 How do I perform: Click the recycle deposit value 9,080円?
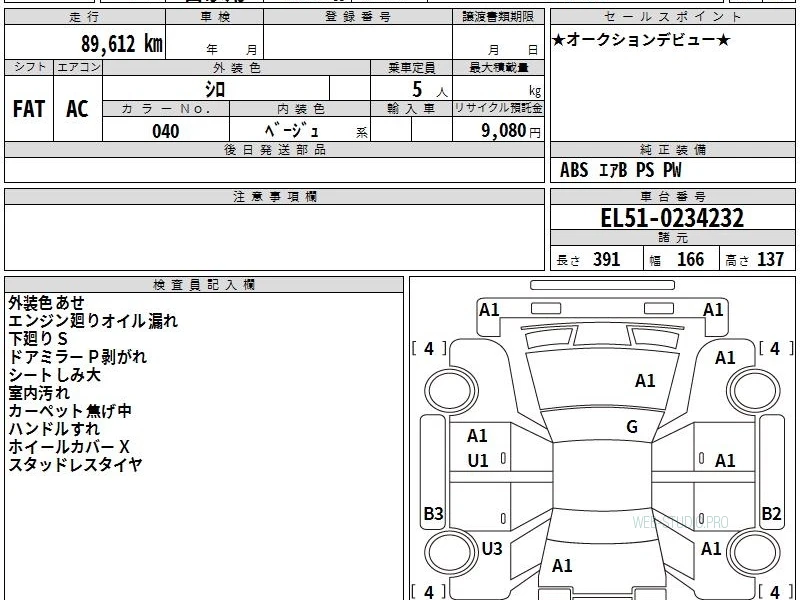click(511, 131)
